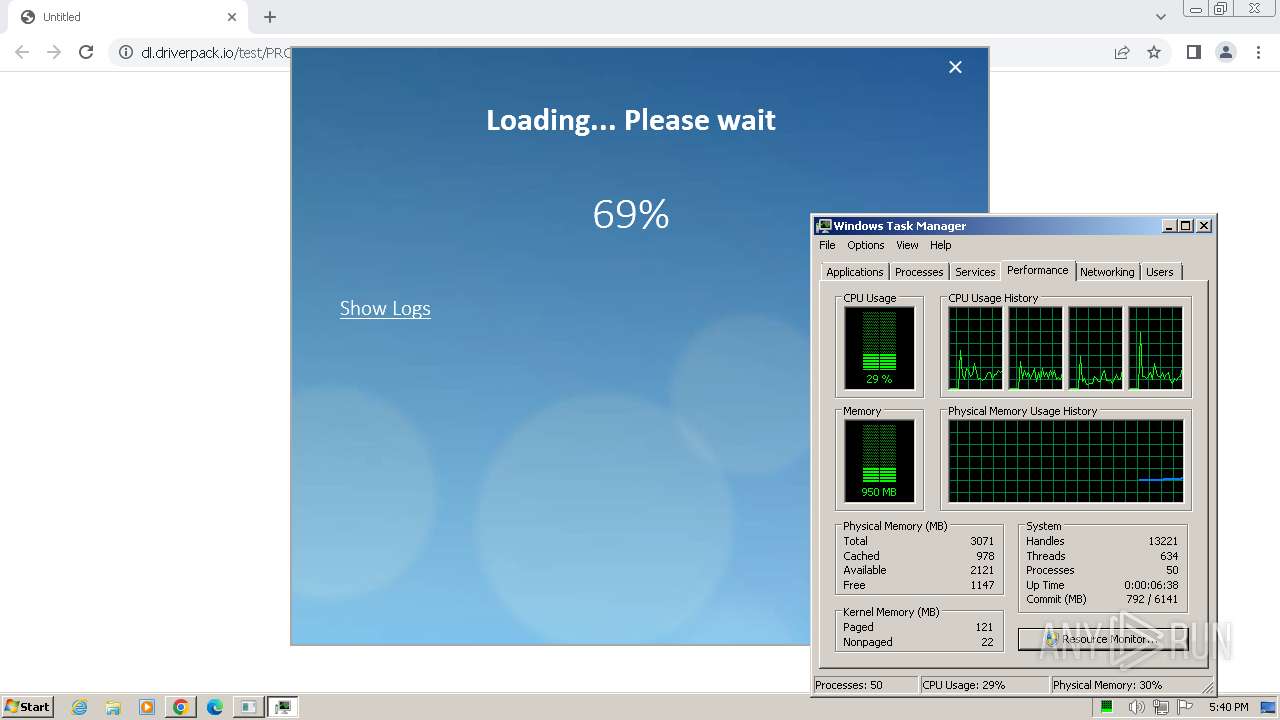Image resolution: width=1280 pixels, height=720 pixels.
Task: Launch Internet Explorer from taskbar
Action: coord(79,707)
